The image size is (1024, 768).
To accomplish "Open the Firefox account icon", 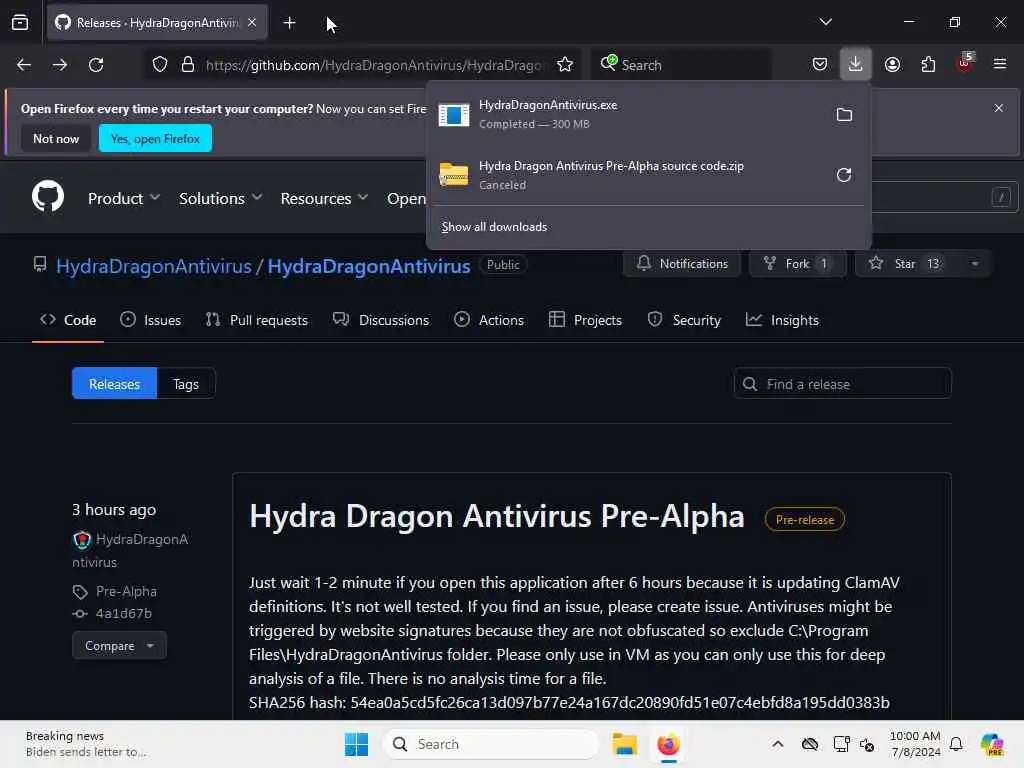I will pos(892,64).
